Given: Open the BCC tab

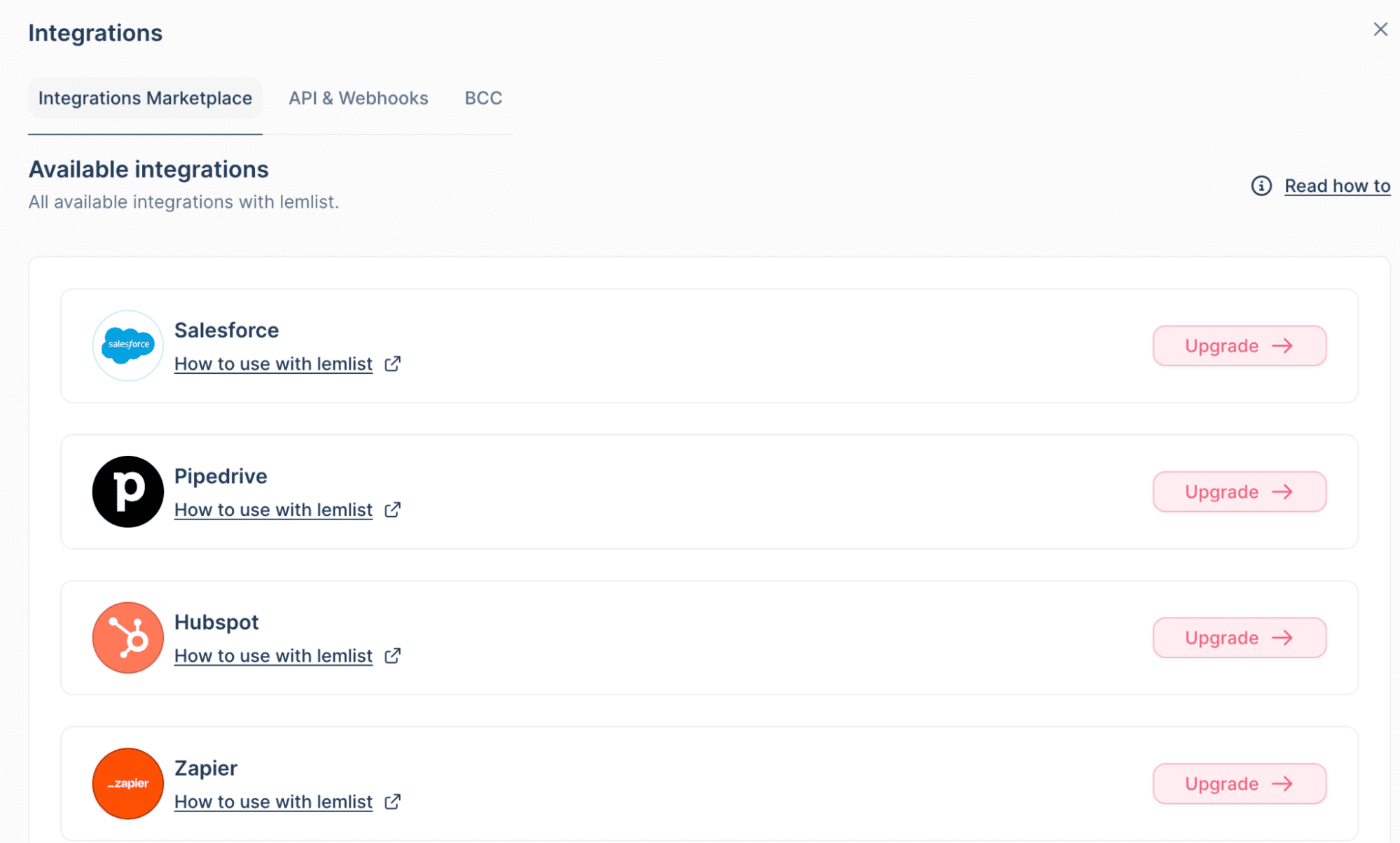Looking at the screenshot, I should (483, 98).
